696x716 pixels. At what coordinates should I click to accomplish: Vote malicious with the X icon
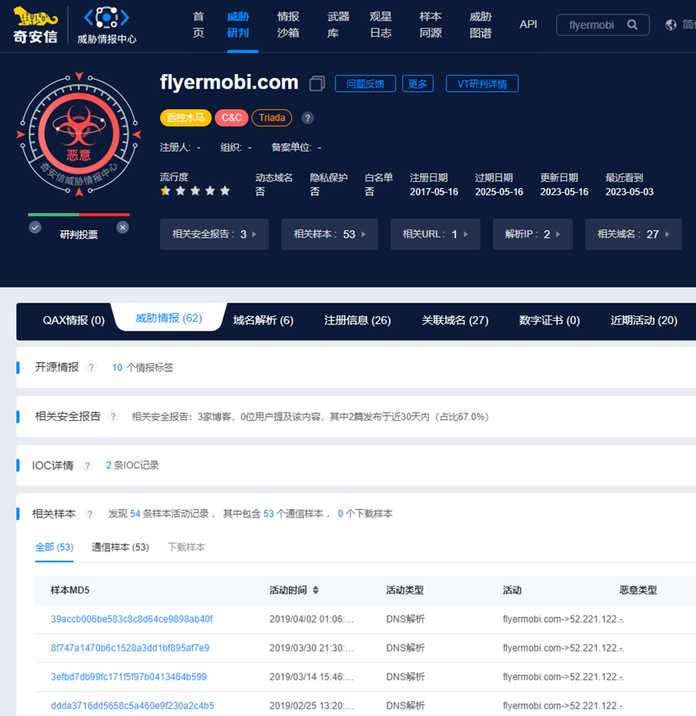(122, 227)
